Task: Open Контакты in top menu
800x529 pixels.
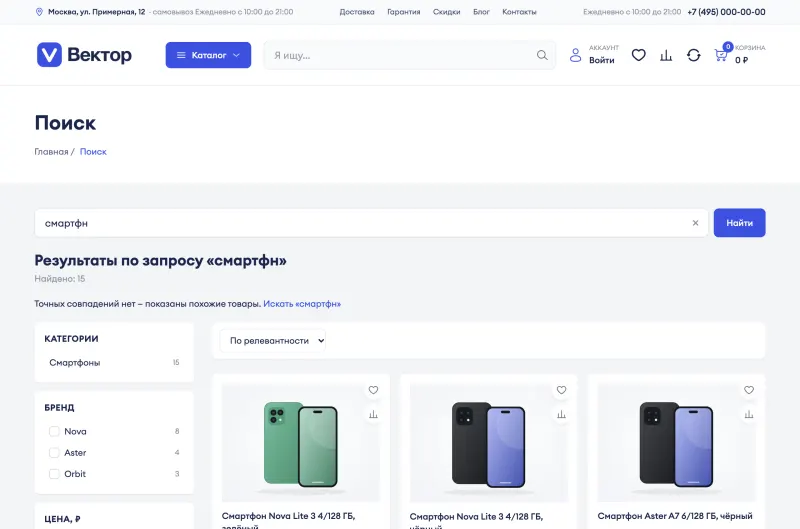Action: coord(519,12)
